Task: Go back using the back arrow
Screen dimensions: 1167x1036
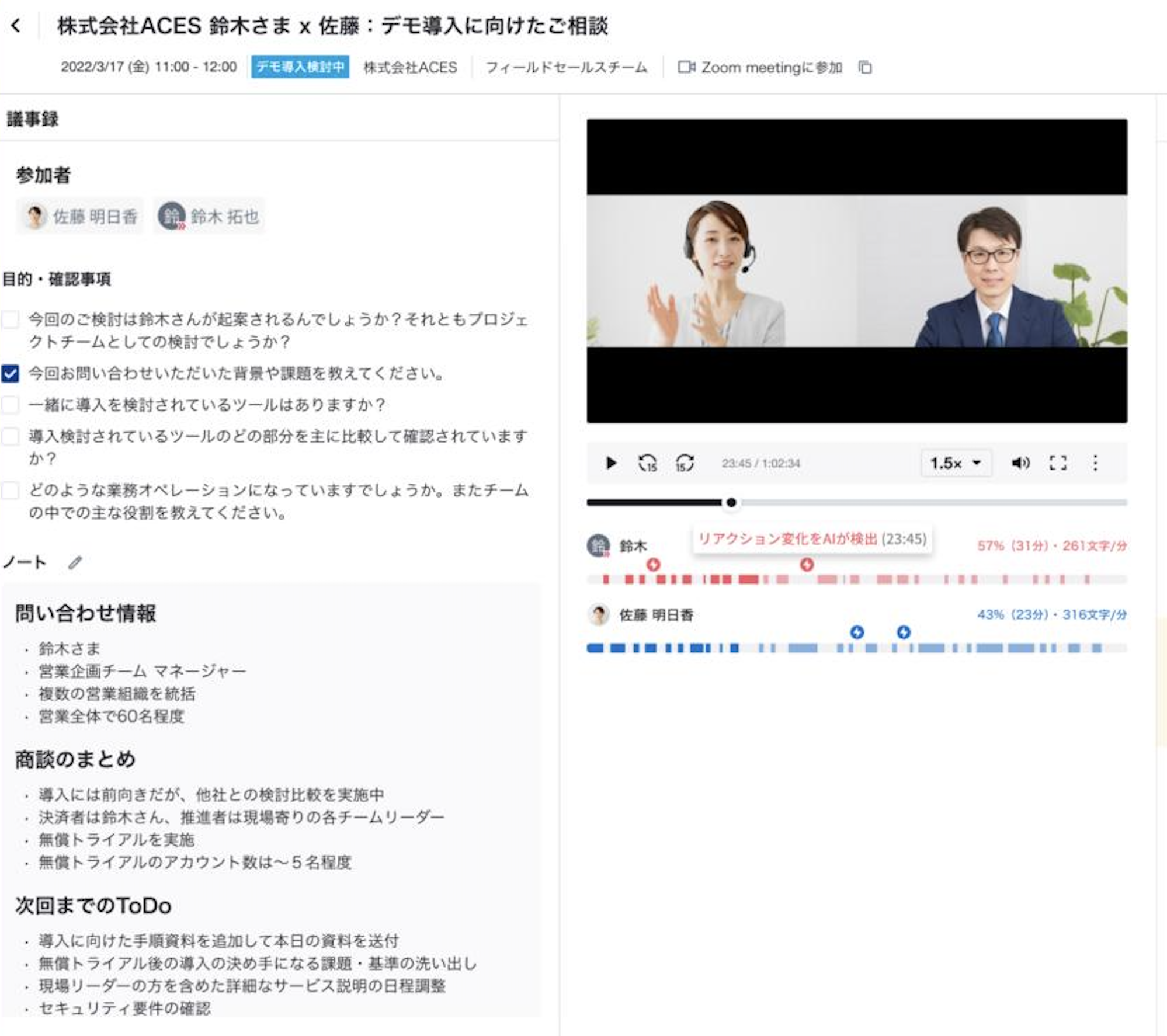Action: 16,25
